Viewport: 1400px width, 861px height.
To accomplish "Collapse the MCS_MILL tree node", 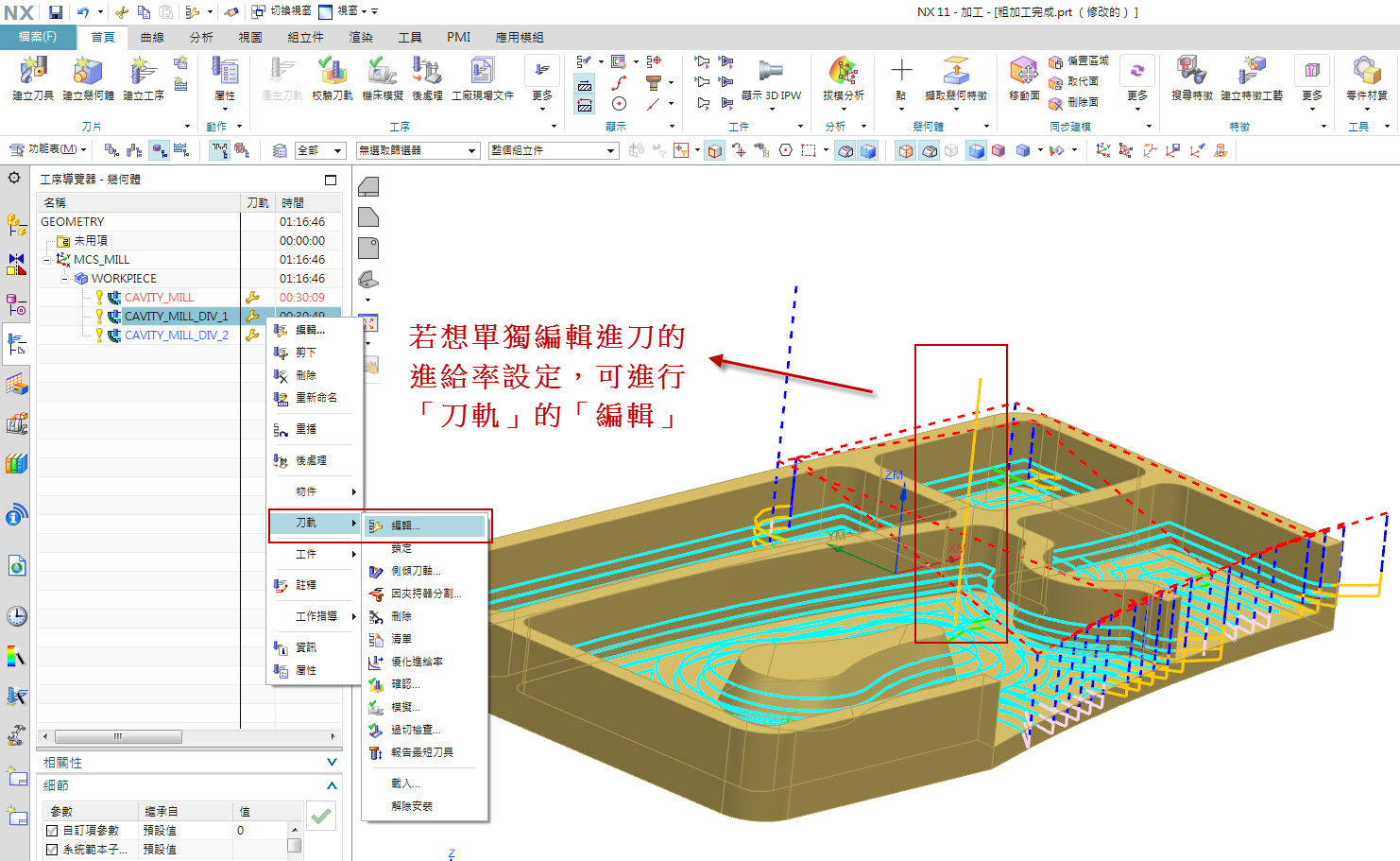I will [47, 260].
